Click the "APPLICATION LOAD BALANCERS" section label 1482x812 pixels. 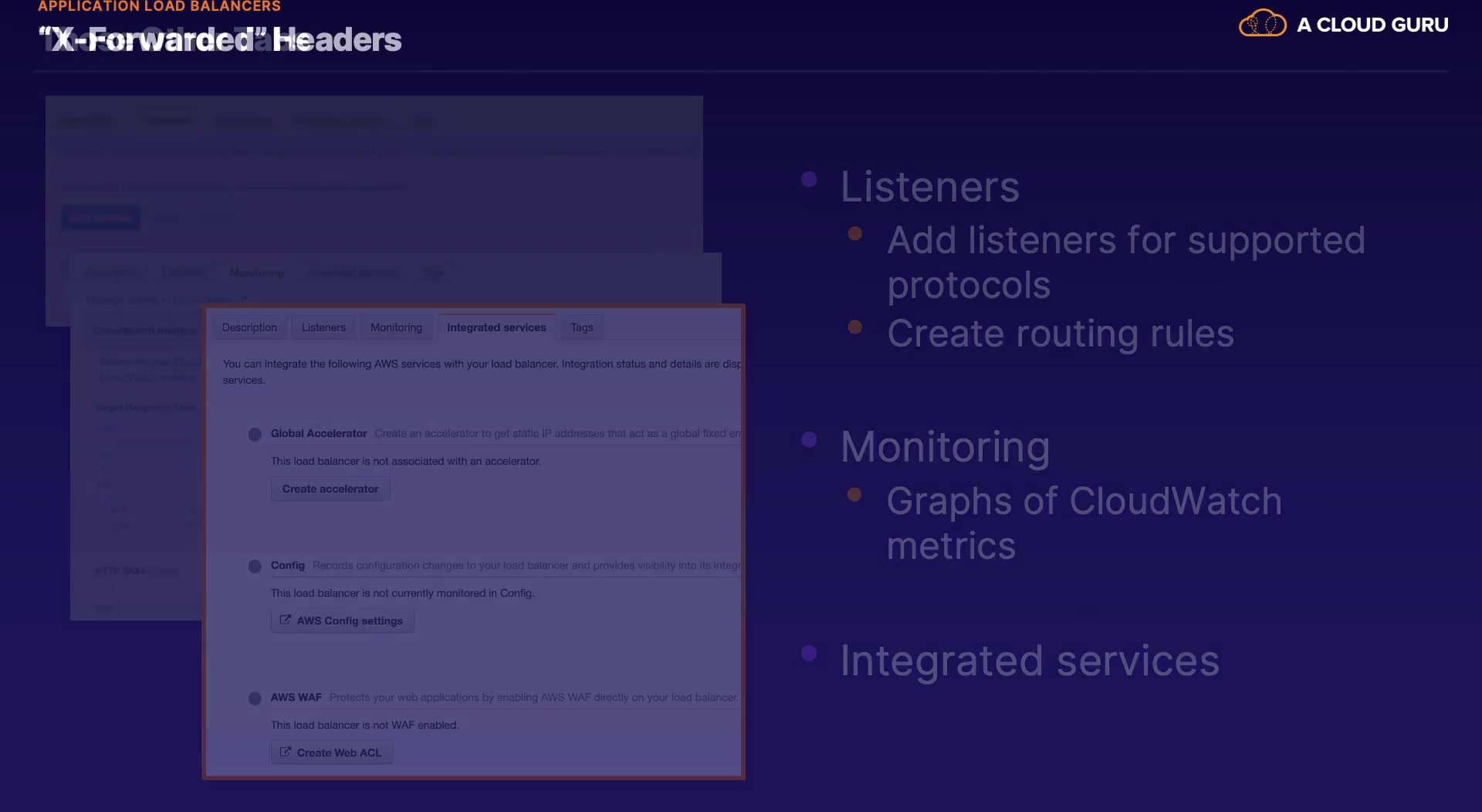[x=160, y=6]
